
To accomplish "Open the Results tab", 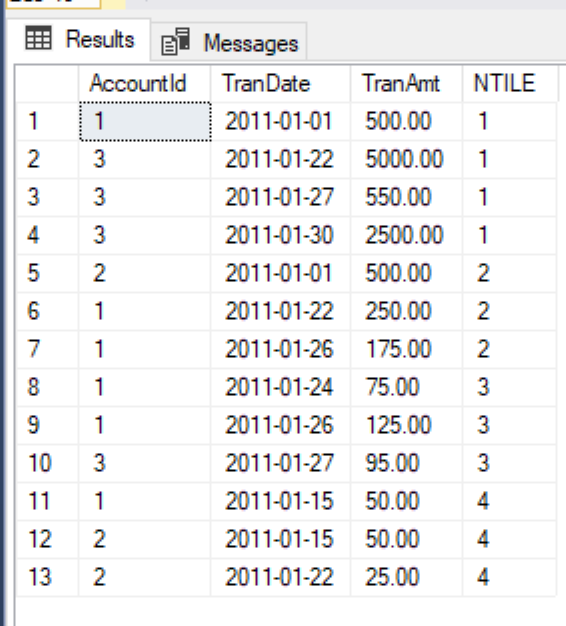I will (79, 40).
